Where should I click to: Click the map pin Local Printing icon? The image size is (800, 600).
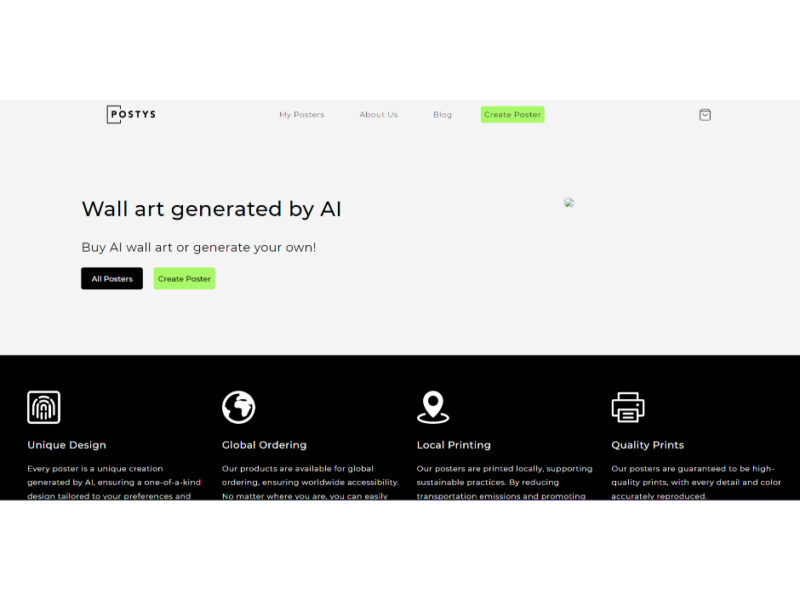pos(433,407)
